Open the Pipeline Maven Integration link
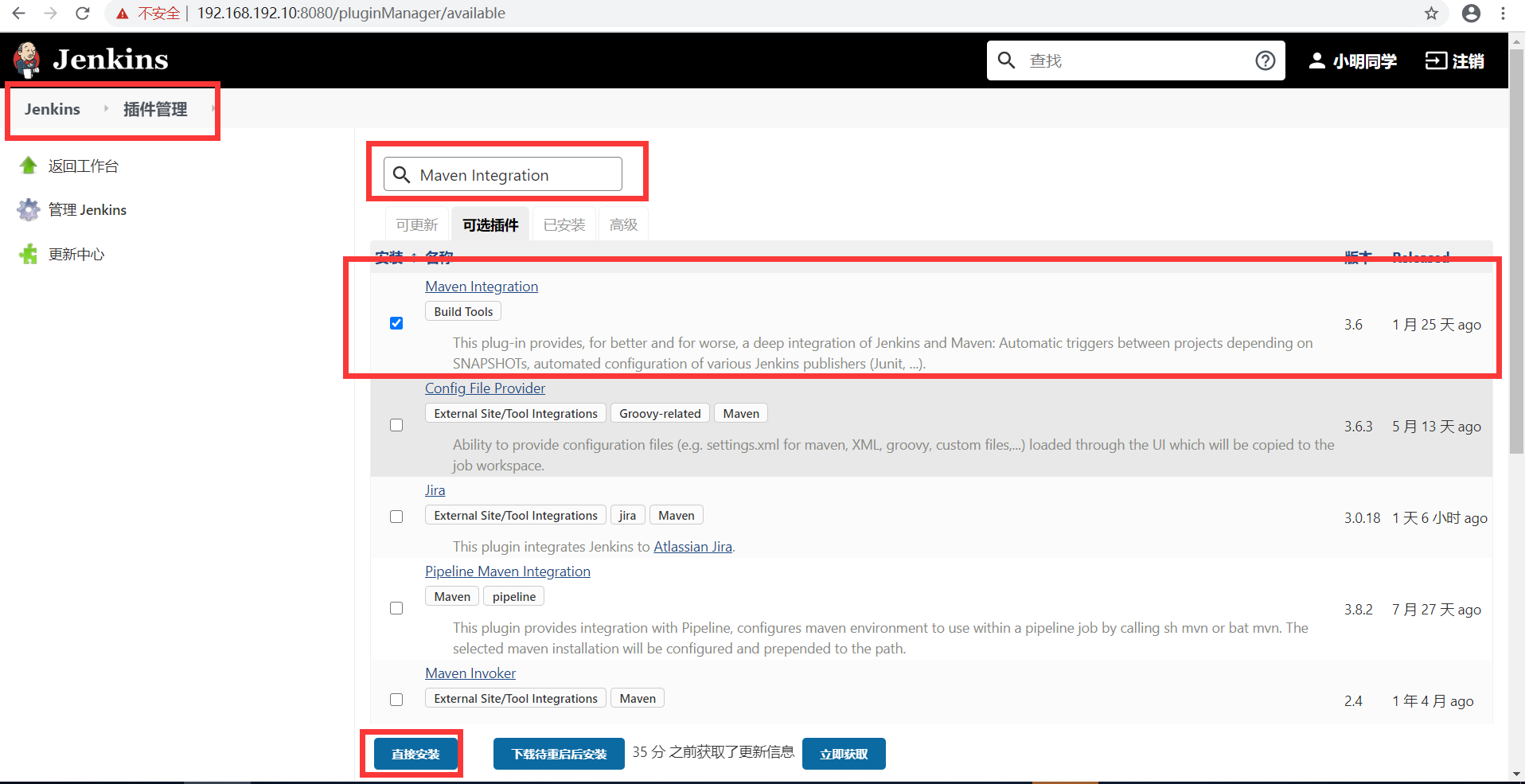 (x=508, y=571)
